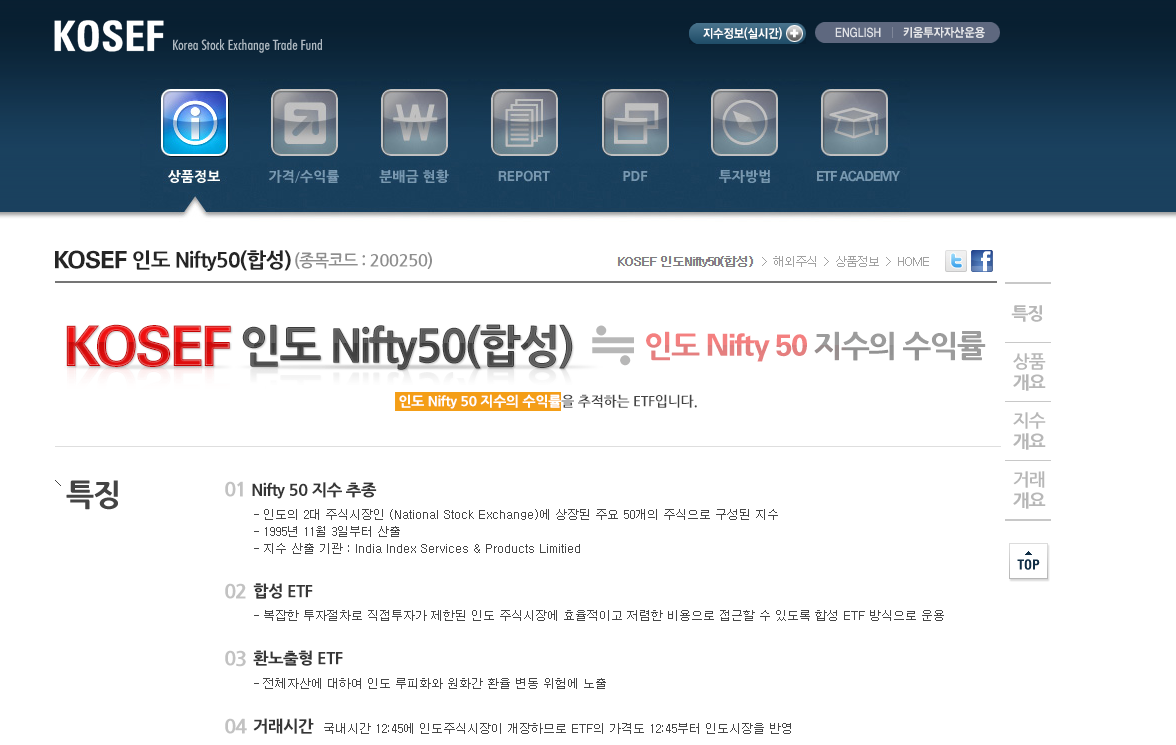
Task: Open the PDF windows icon
Action: (x=635, y=122)
